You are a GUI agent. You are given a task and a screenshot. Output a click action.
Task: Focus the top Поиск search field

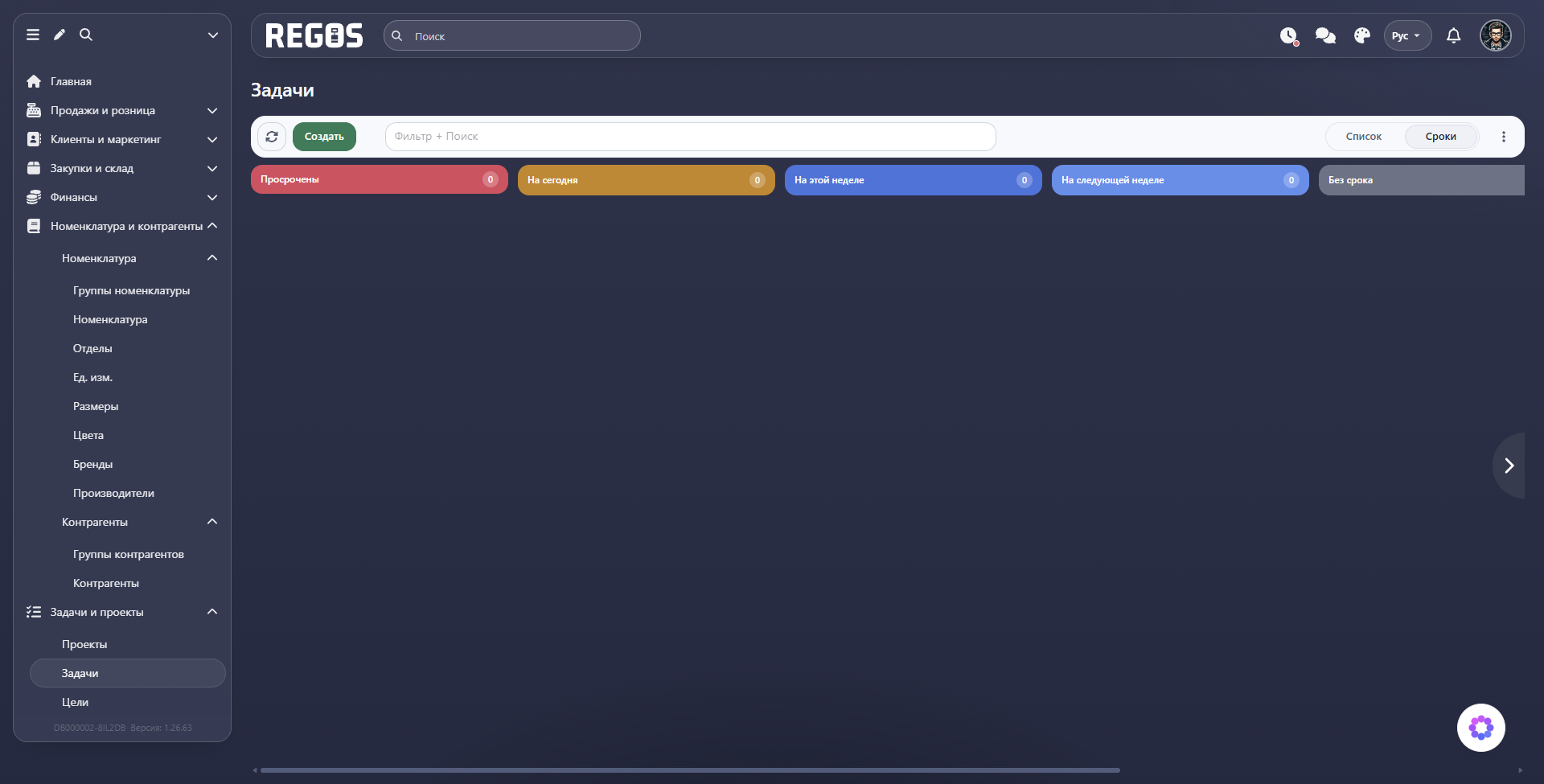[x=512, y=35]
